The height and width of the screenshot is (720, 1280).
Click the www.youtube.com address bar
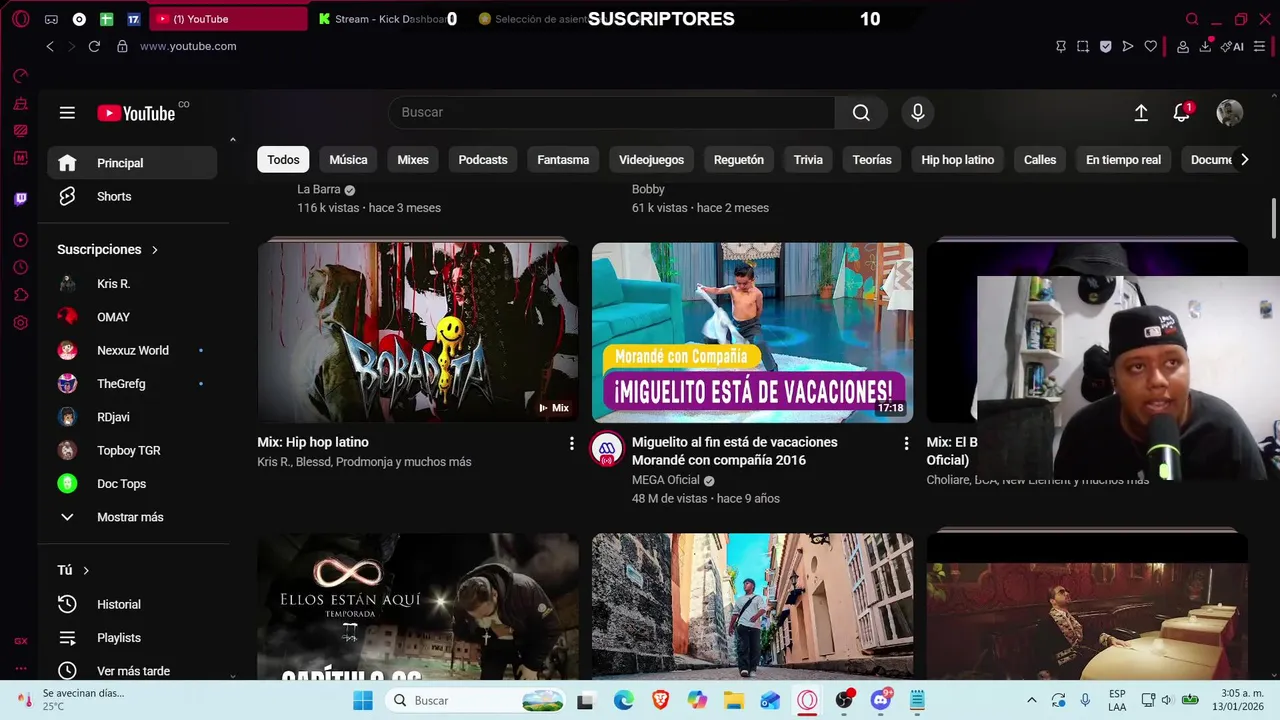point(188,46)
